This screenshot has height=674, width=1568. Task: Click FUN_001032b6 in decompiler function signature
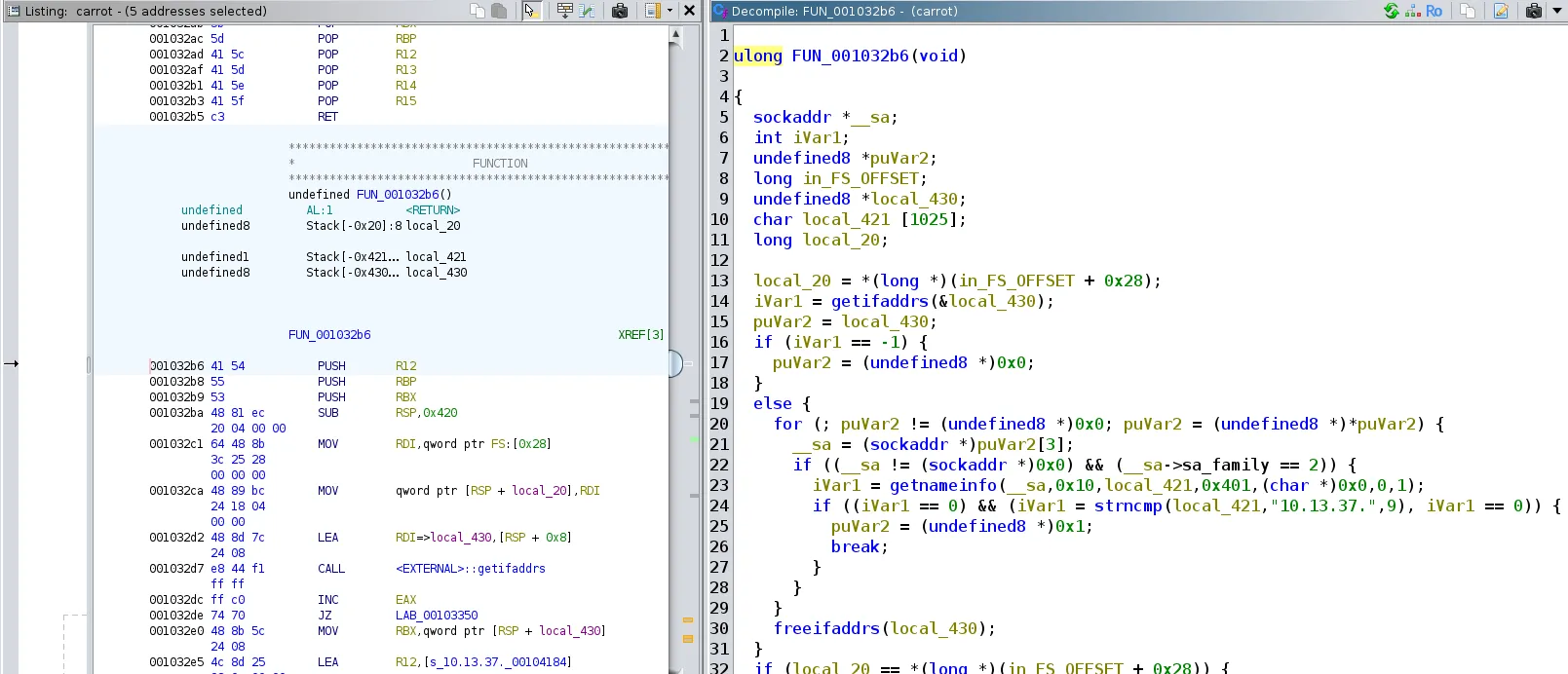850,56
